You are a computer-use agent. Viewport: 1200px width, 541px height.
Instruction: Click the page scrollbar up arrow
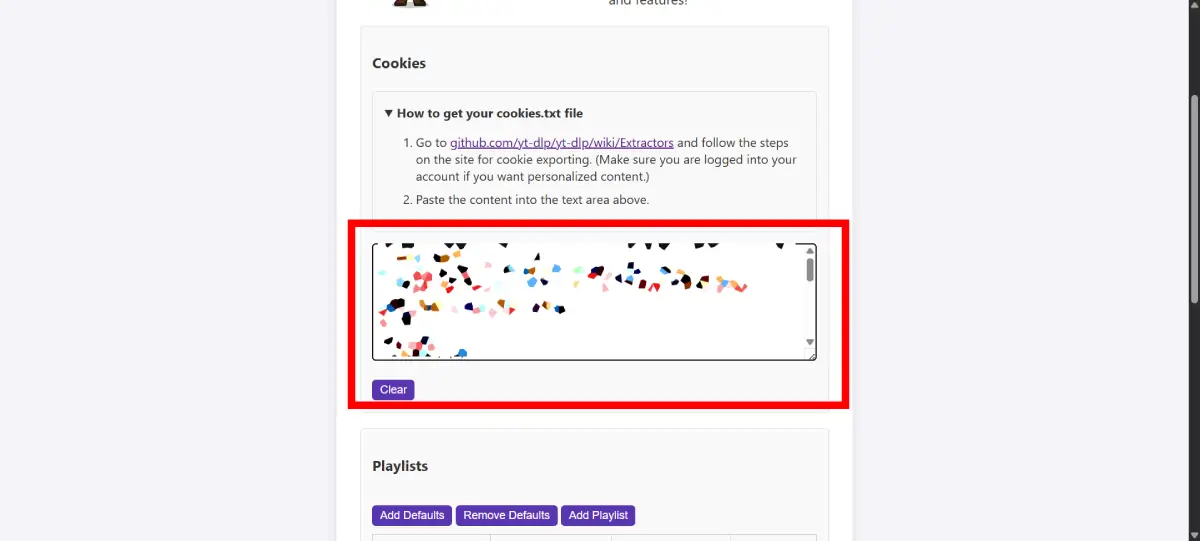tap(1193, 6)
